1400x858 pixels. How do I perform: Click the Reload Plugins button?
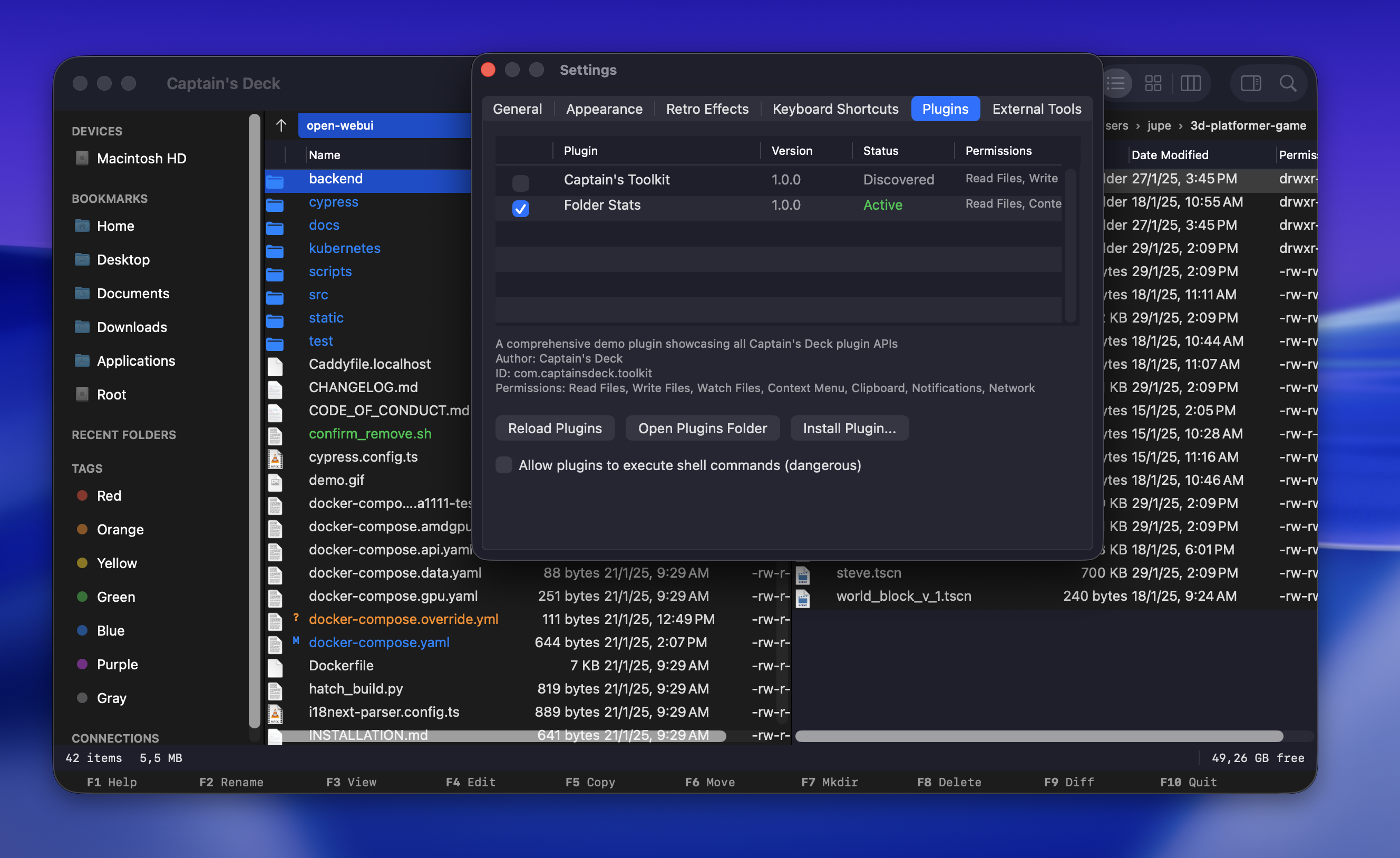click(555, 428)
